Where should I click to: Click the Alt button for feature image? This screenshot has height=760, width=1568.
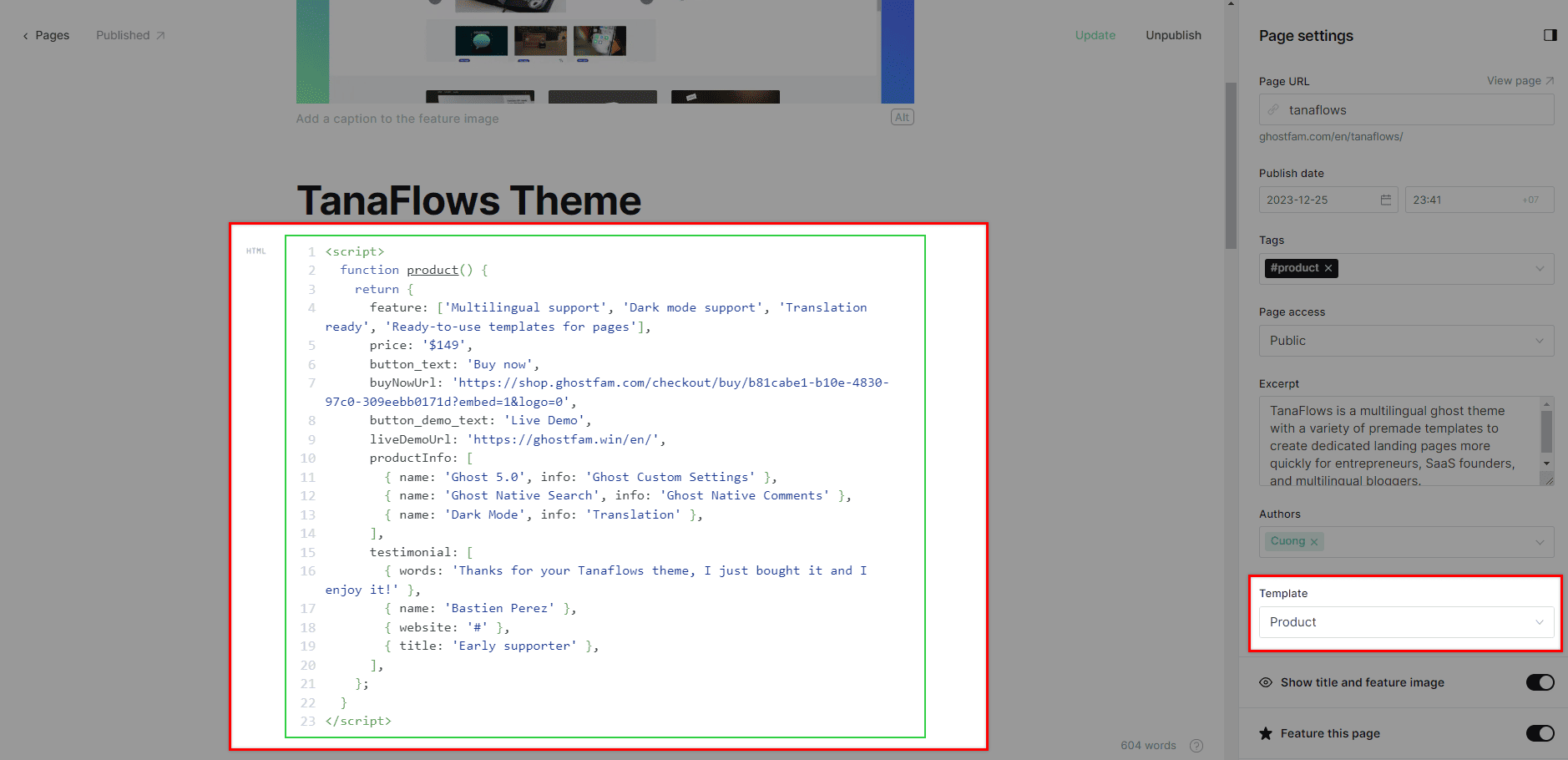tap(902, 118)
